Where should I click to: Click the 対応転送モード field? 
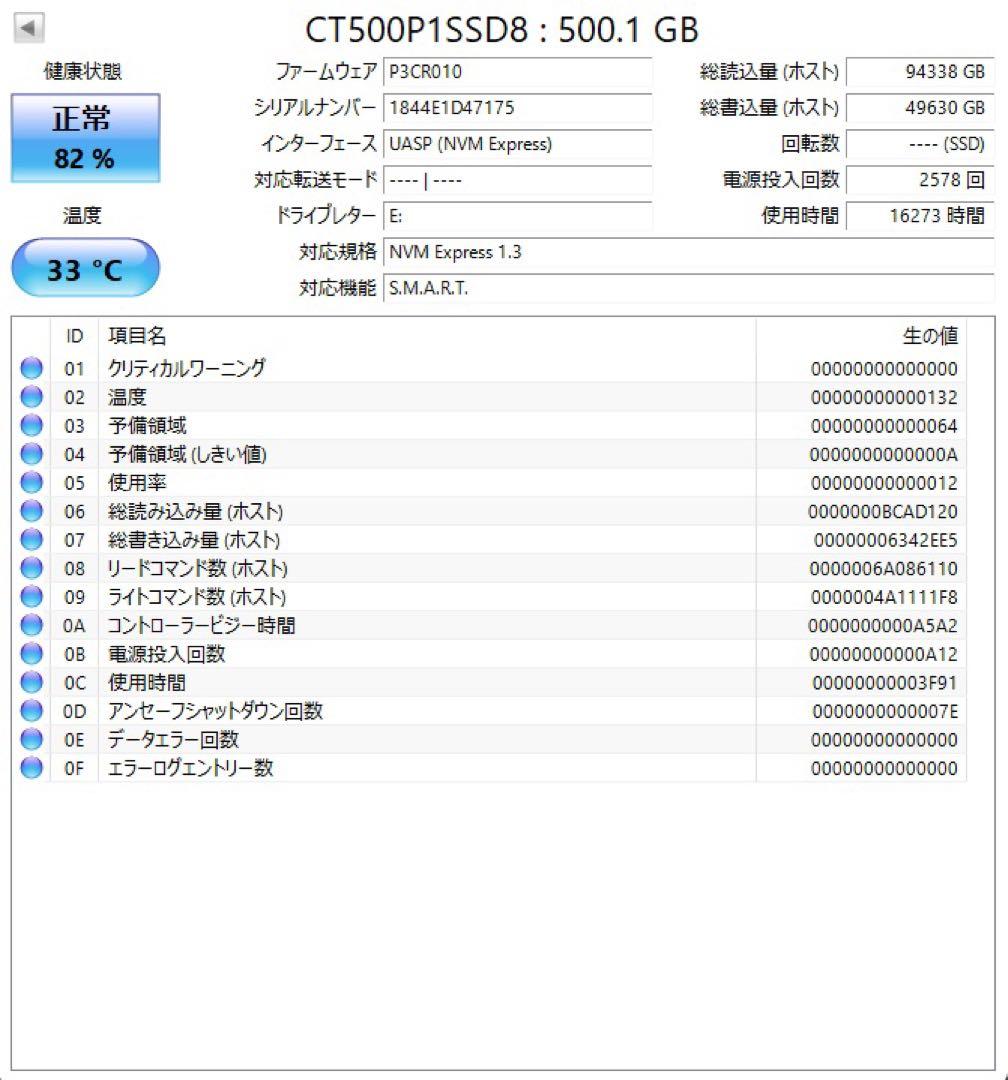[517, 180]
